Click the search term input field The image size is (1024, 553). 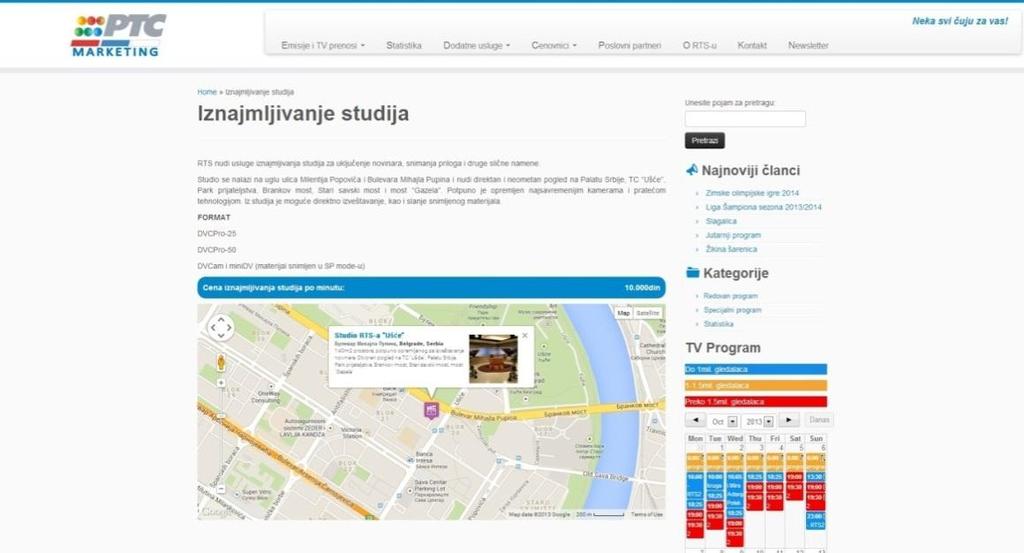pos(745,118)
